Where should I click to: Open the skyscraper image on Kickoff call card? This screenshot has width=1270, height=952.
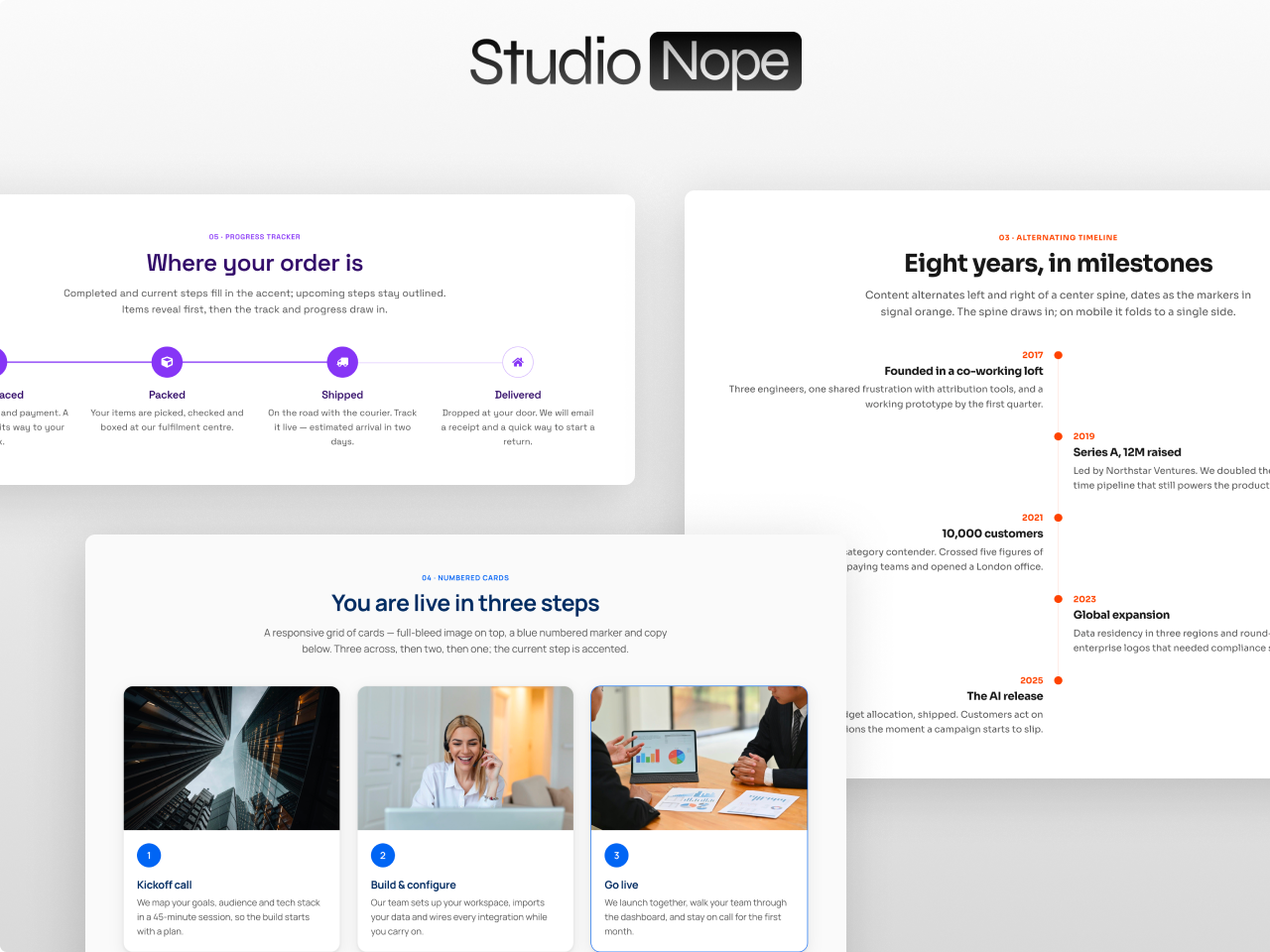231,758
